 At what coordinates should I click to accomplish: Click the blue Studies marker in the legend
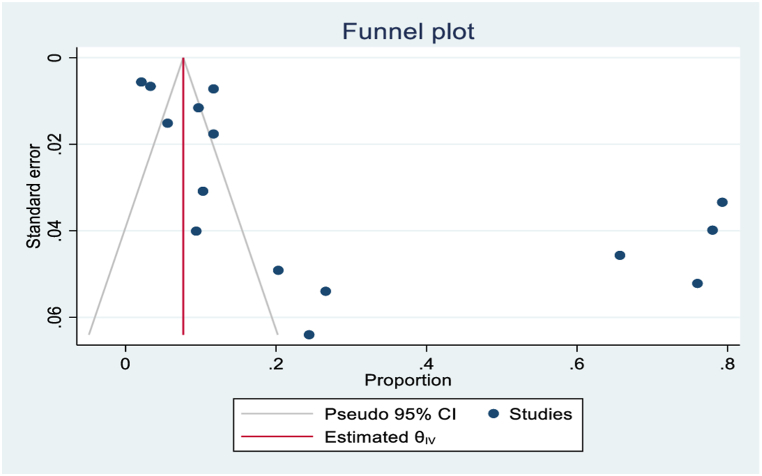click(x=495, y=414)
